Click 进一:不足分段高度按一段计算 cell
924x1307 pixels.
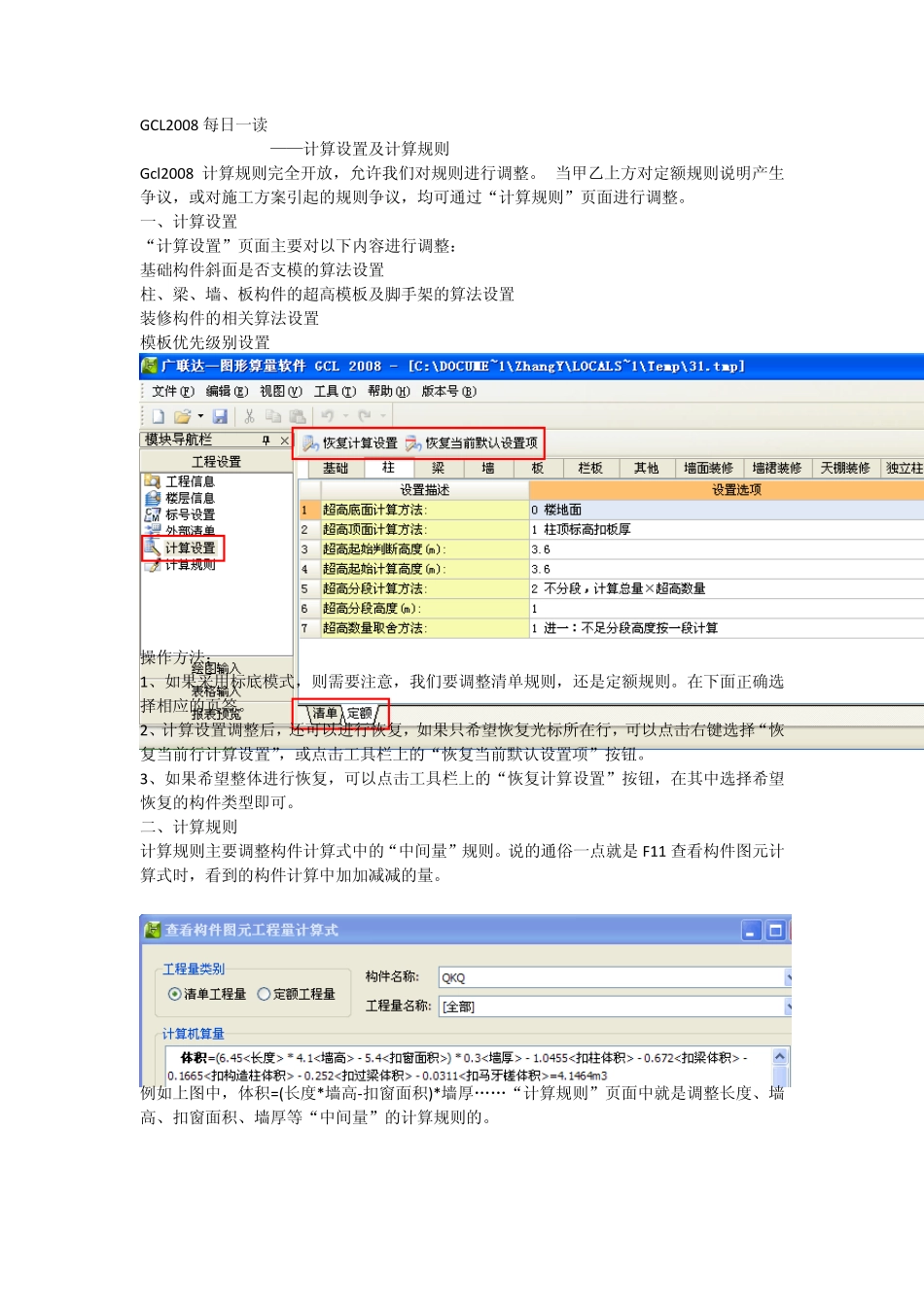click(726, 628)
